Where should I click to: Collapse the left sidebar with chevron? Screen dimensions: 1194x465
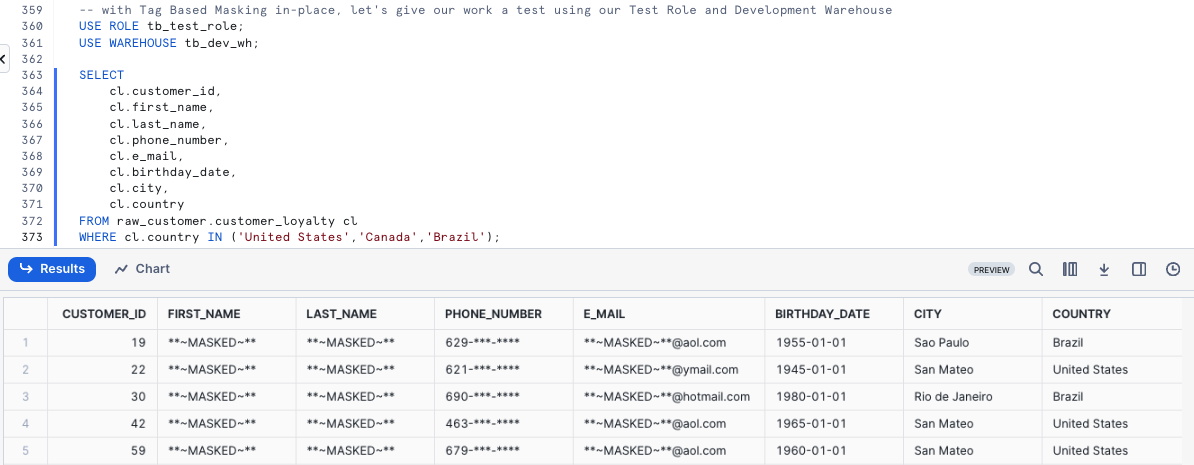click(3, 59)
